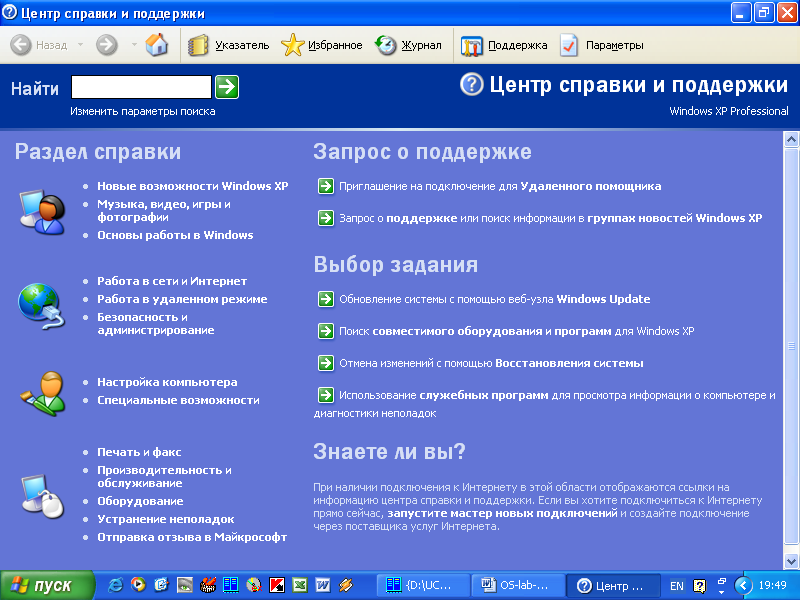Click the user with paintbrush icon

(43, 393)
